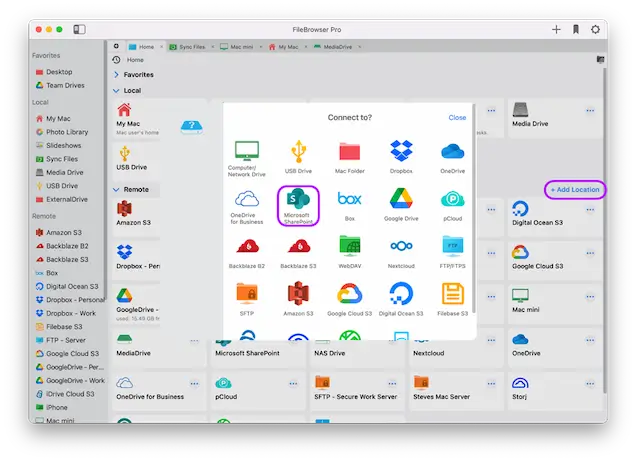Select WebDAV connection type
The width and height of the screenshot is (636, 461).
(x=350, y=251)
